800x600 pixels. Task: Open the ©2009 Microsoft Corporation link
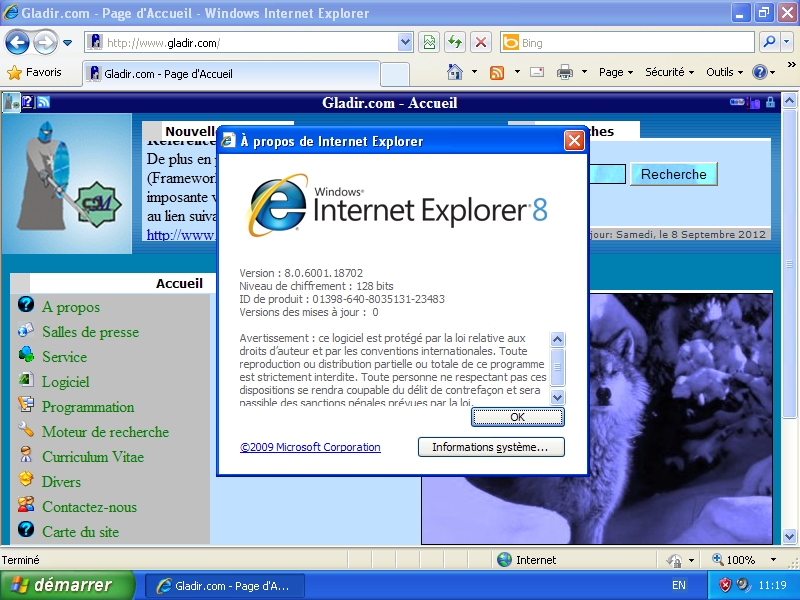[310, 447]
